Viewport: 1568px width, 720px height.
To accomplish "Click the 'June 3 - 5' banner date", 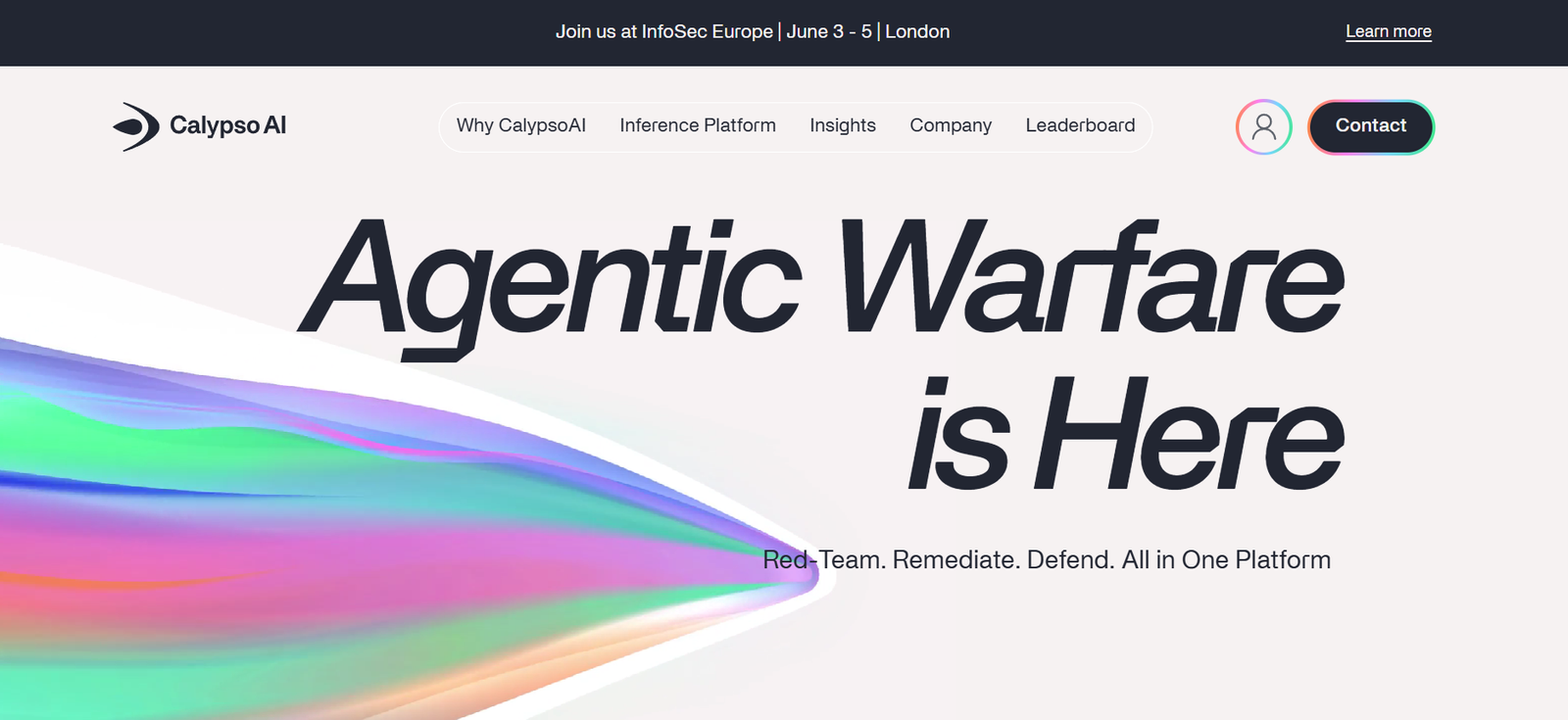I will pos(828,31).
